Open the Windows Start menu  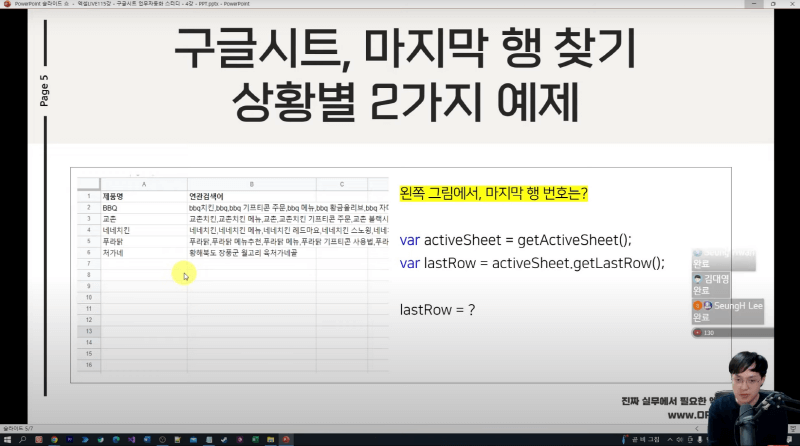[x=7, y=439]
